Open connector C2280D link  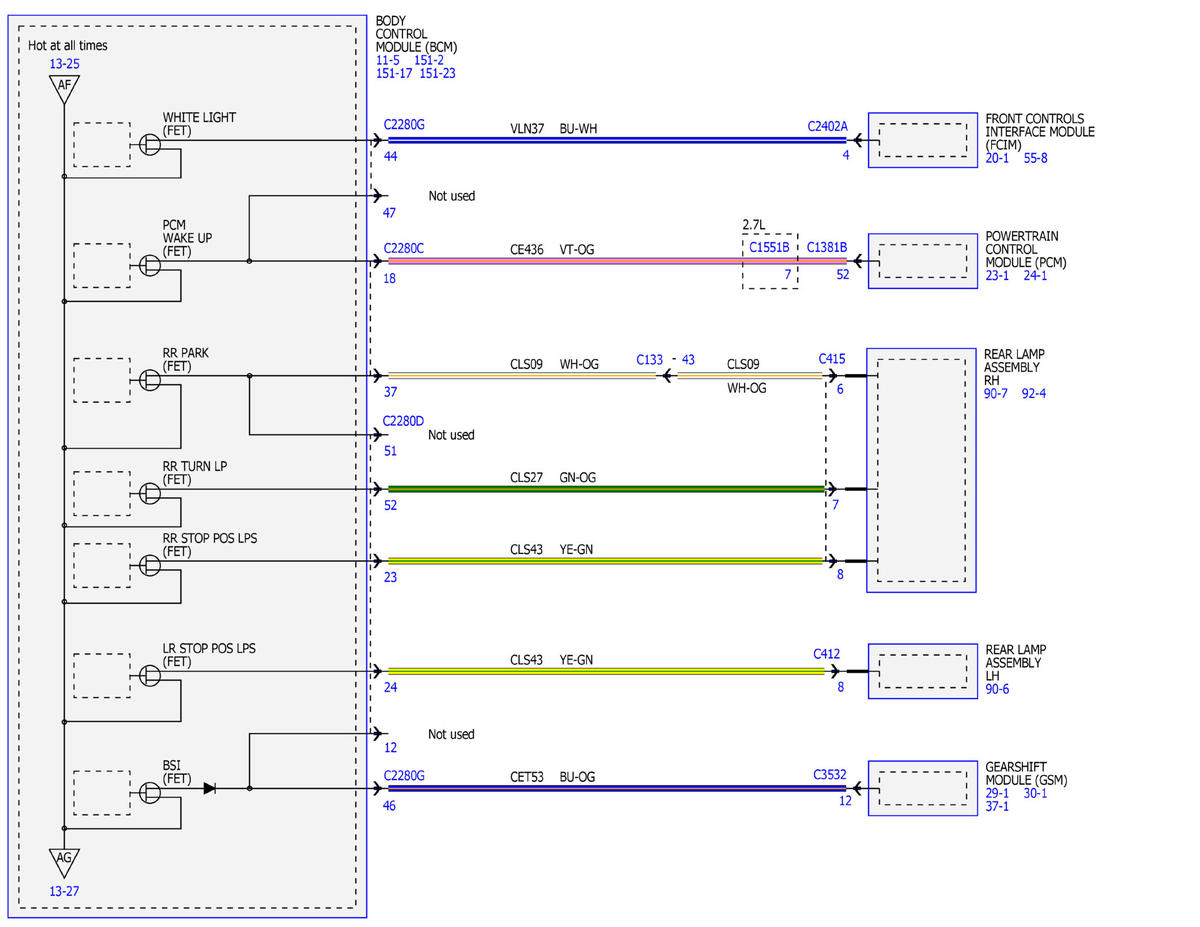[x=404, y=422]
